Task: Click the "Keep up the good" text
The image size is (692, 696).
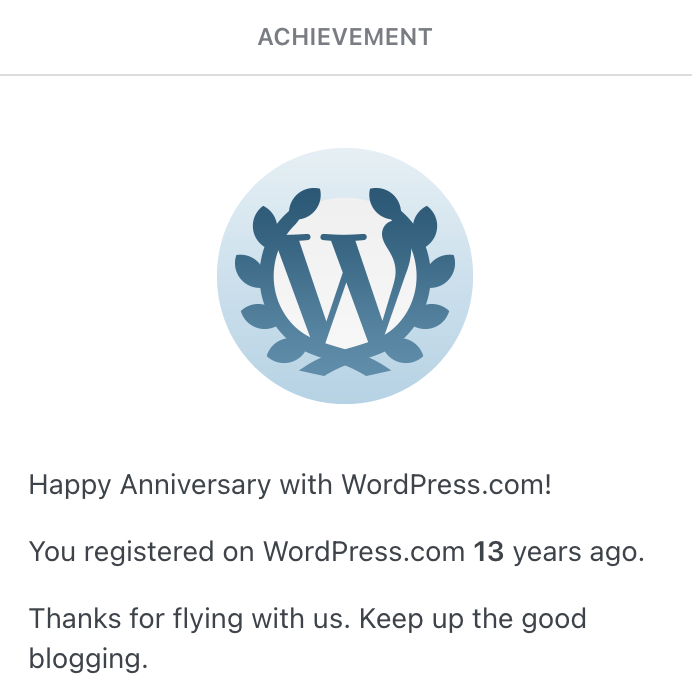Action: click(473, 617)
